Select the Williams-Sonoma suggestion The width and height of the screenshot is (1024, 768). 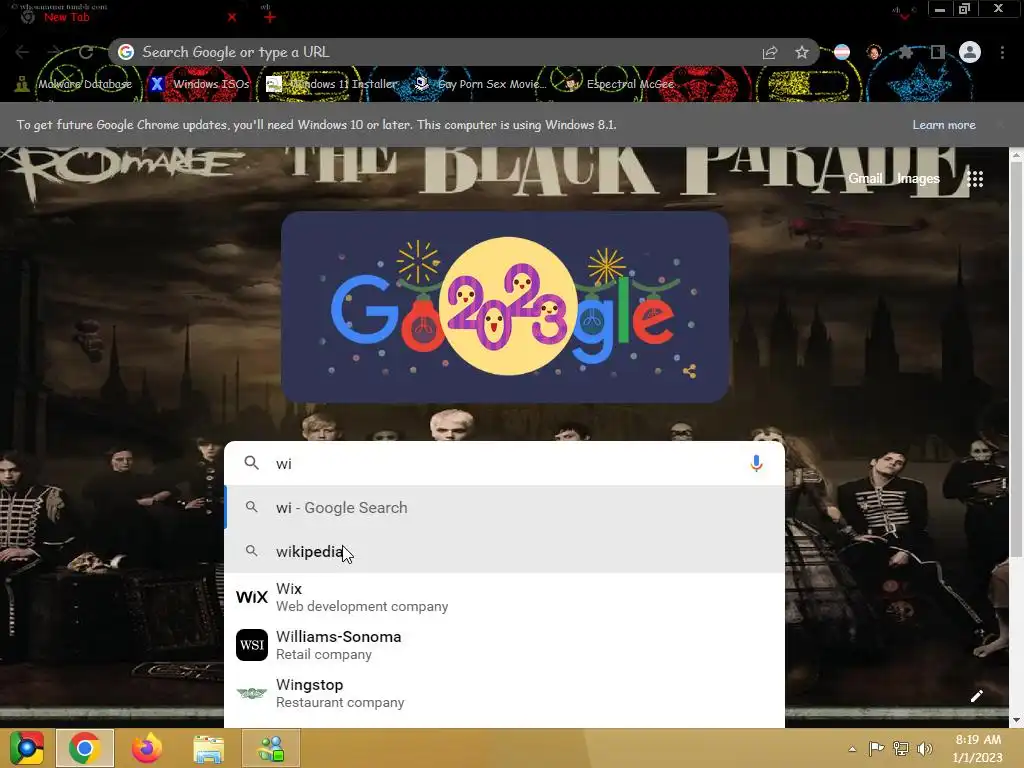pos(504,645)
